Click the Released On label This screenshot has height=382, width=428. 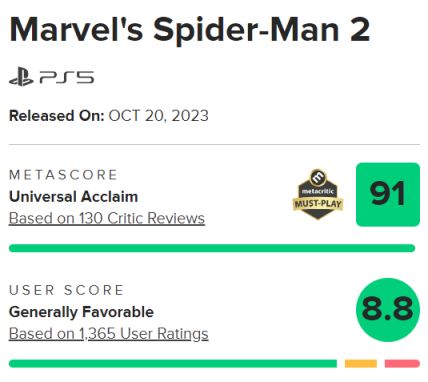tap(57, 116)
